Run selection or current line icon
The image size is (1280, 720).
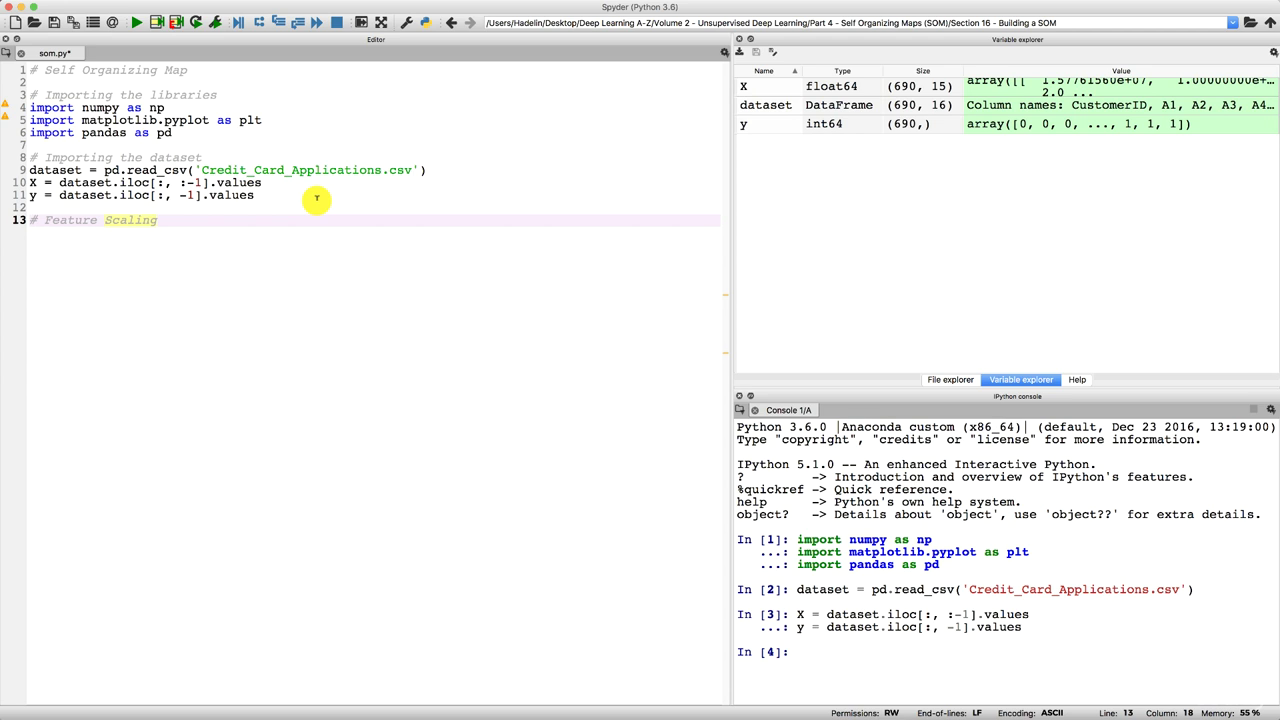(x=215, y=22)
